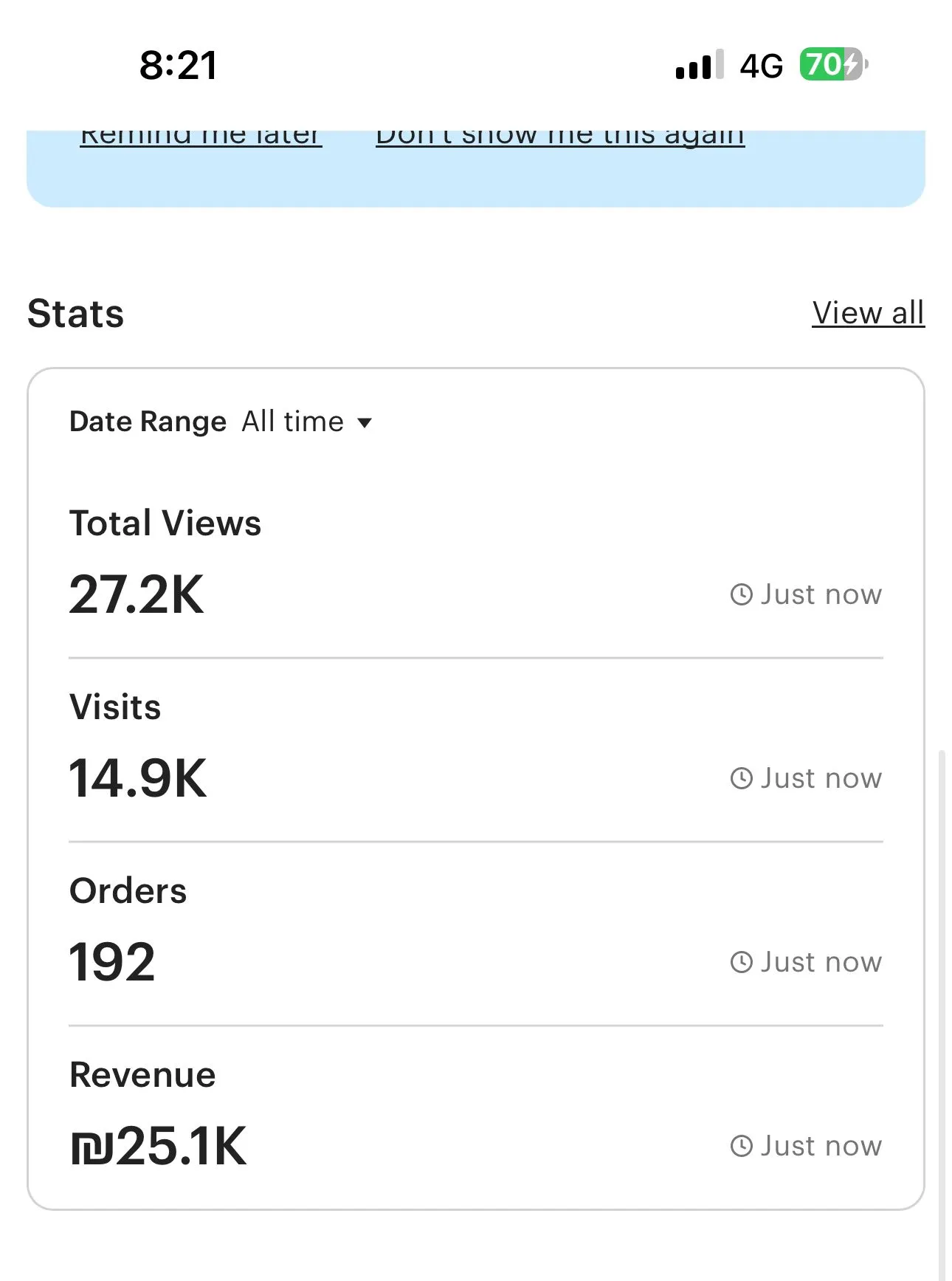
Task: Click Remind me later link
Action: 201,137
